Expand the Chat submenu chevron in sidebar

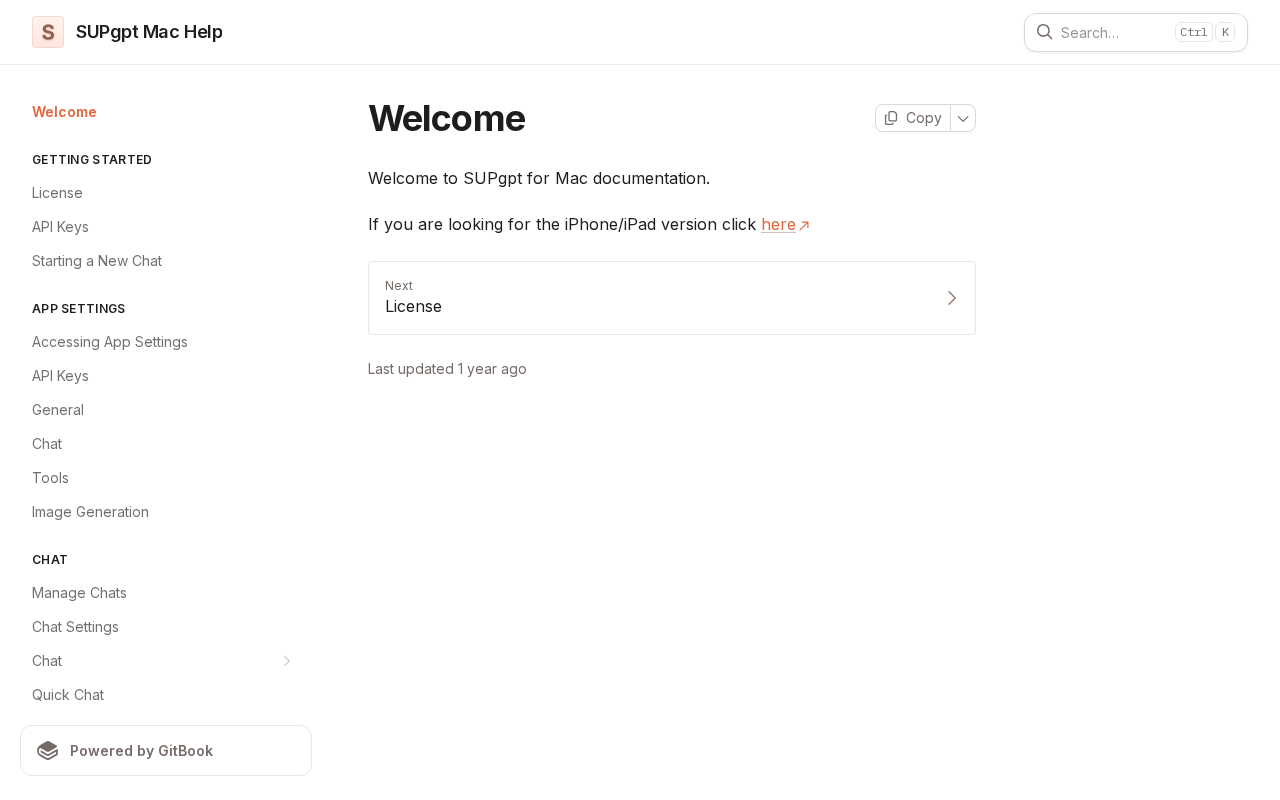(x=287, y=661)
